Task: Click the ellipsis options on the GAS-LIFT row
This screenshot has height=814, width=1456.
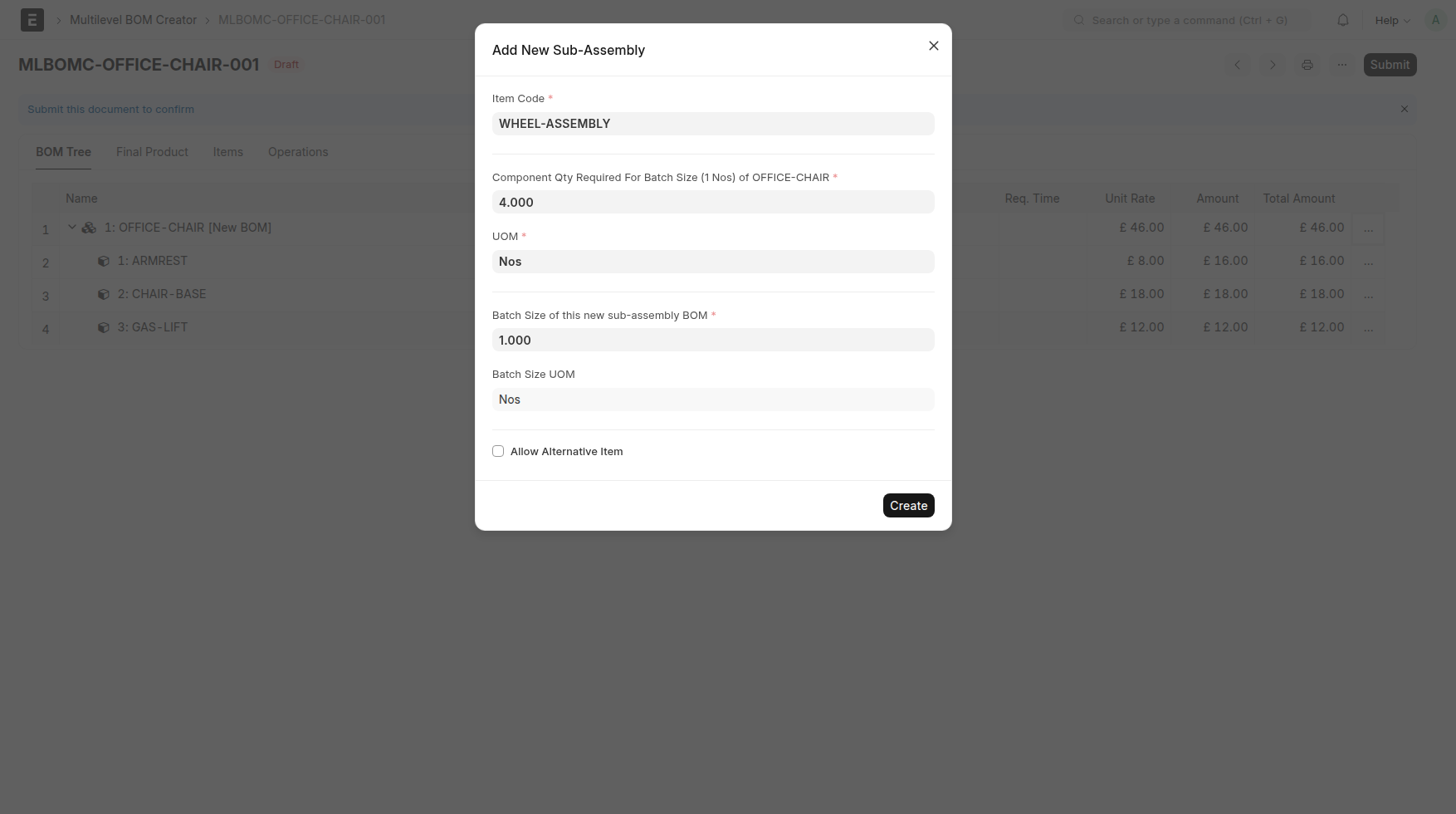Action: coord(1368,328)
